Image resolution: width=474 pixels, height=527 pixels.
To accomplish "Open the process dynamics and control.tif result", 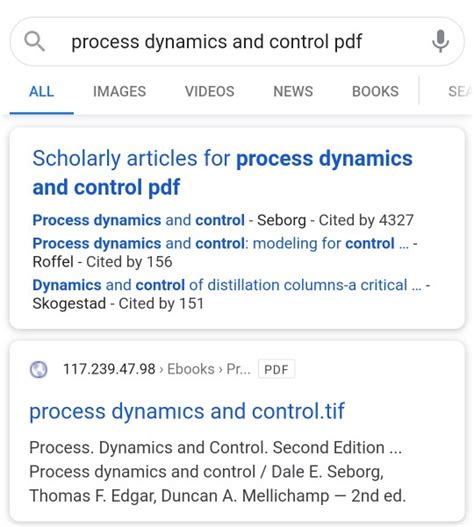I will [x=187, y=411].
